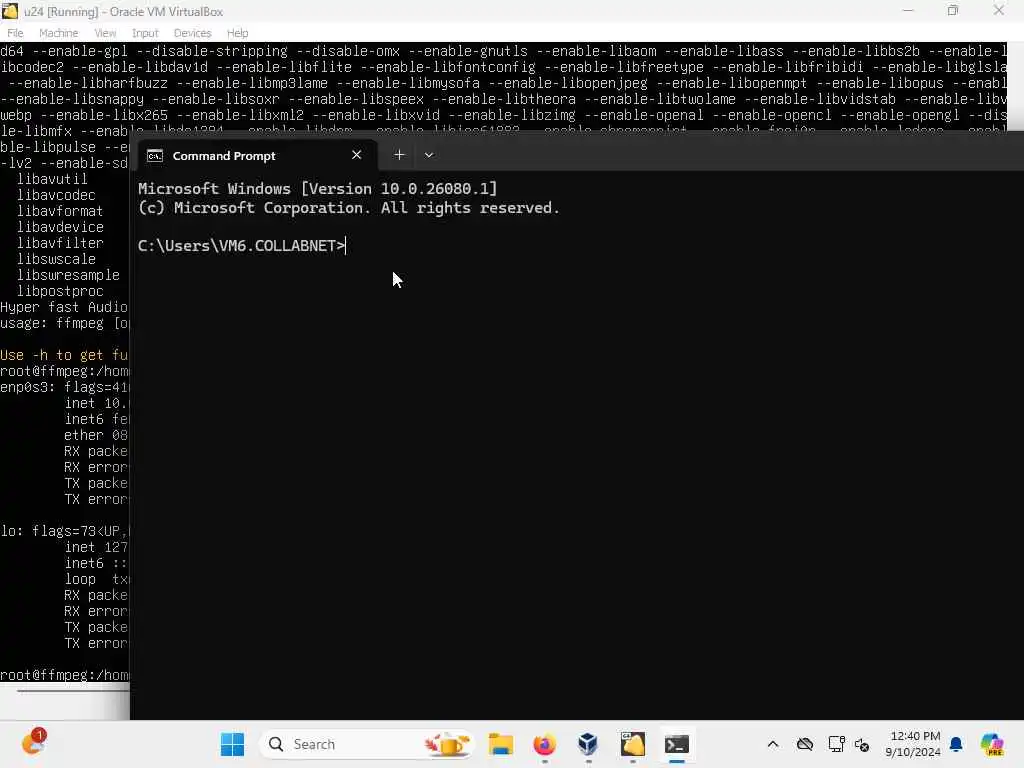
Task: Open network status tray icon
Action: (835, 744)
